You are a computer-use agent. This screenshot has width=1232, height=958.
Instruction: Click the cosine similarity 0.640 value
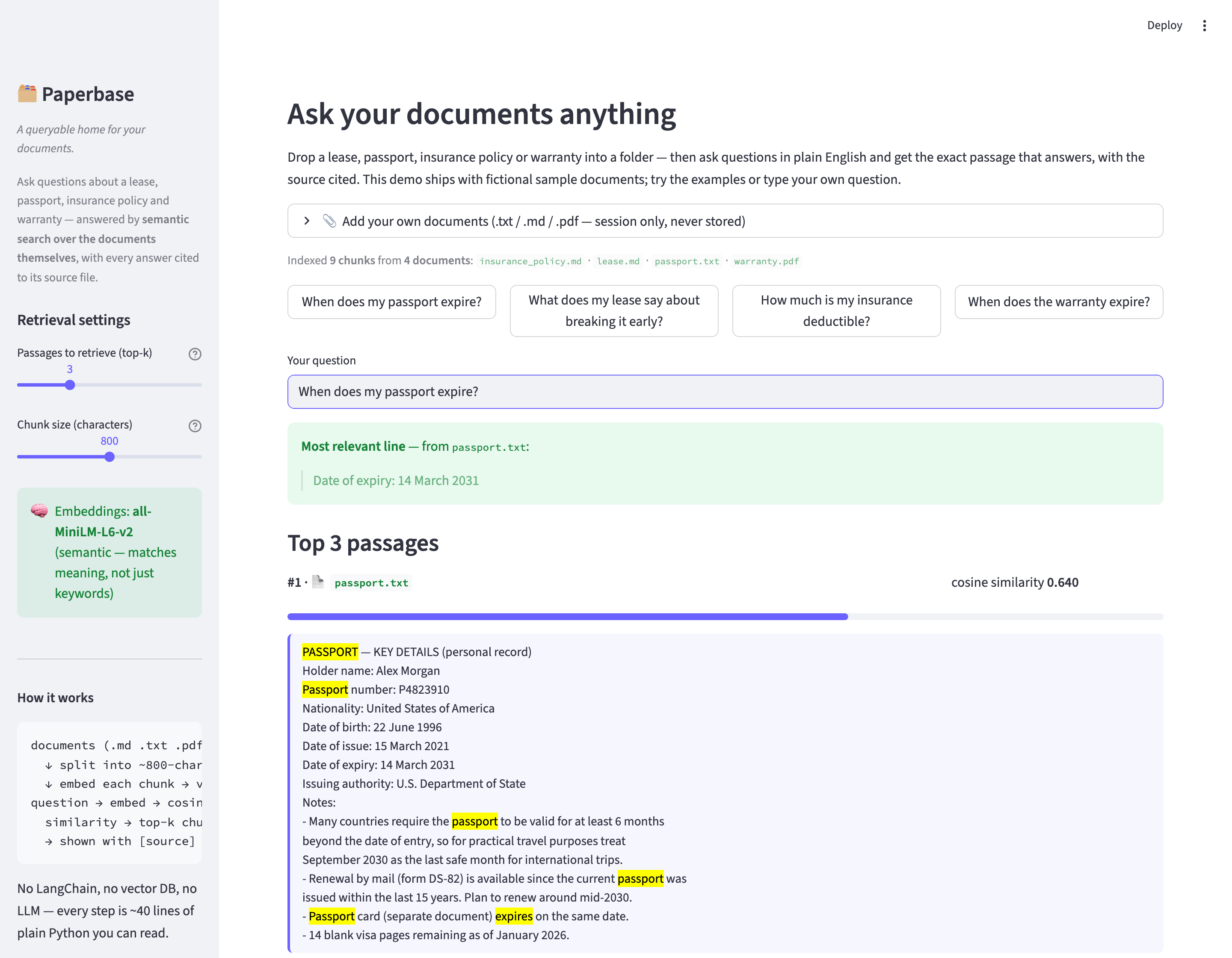click(x=1063, y=582)
